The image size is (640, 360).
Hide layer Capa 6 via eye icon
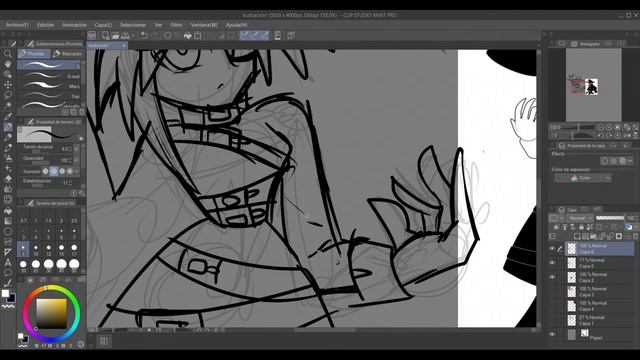tap(552, 249)
